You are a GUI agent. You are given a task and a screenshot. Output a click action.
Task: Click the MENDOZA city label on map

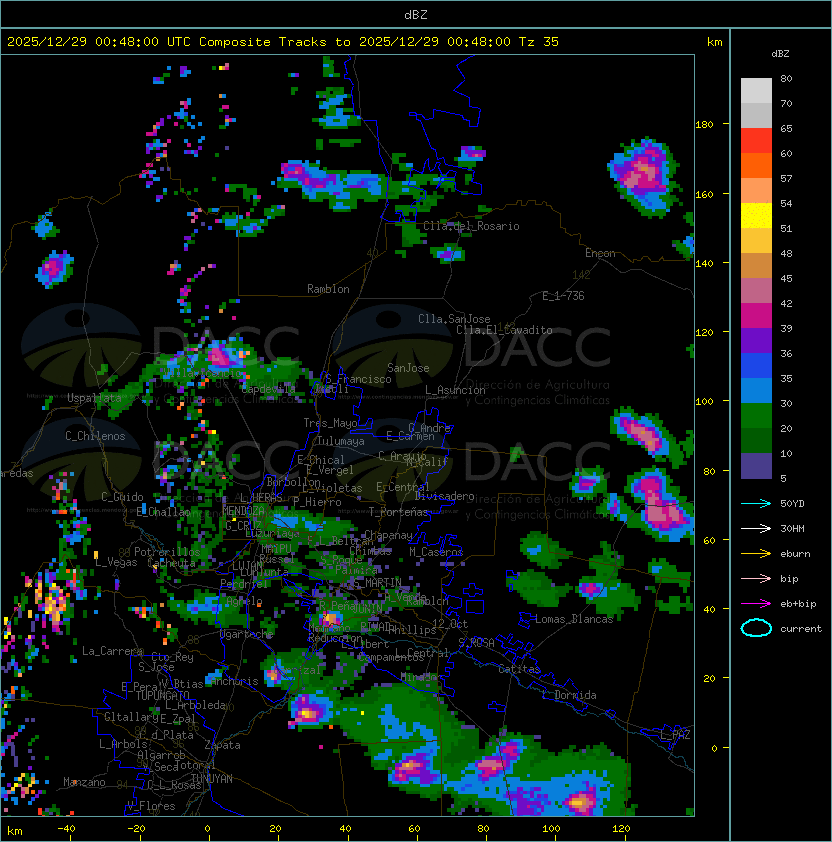click(x=243, y=510)
